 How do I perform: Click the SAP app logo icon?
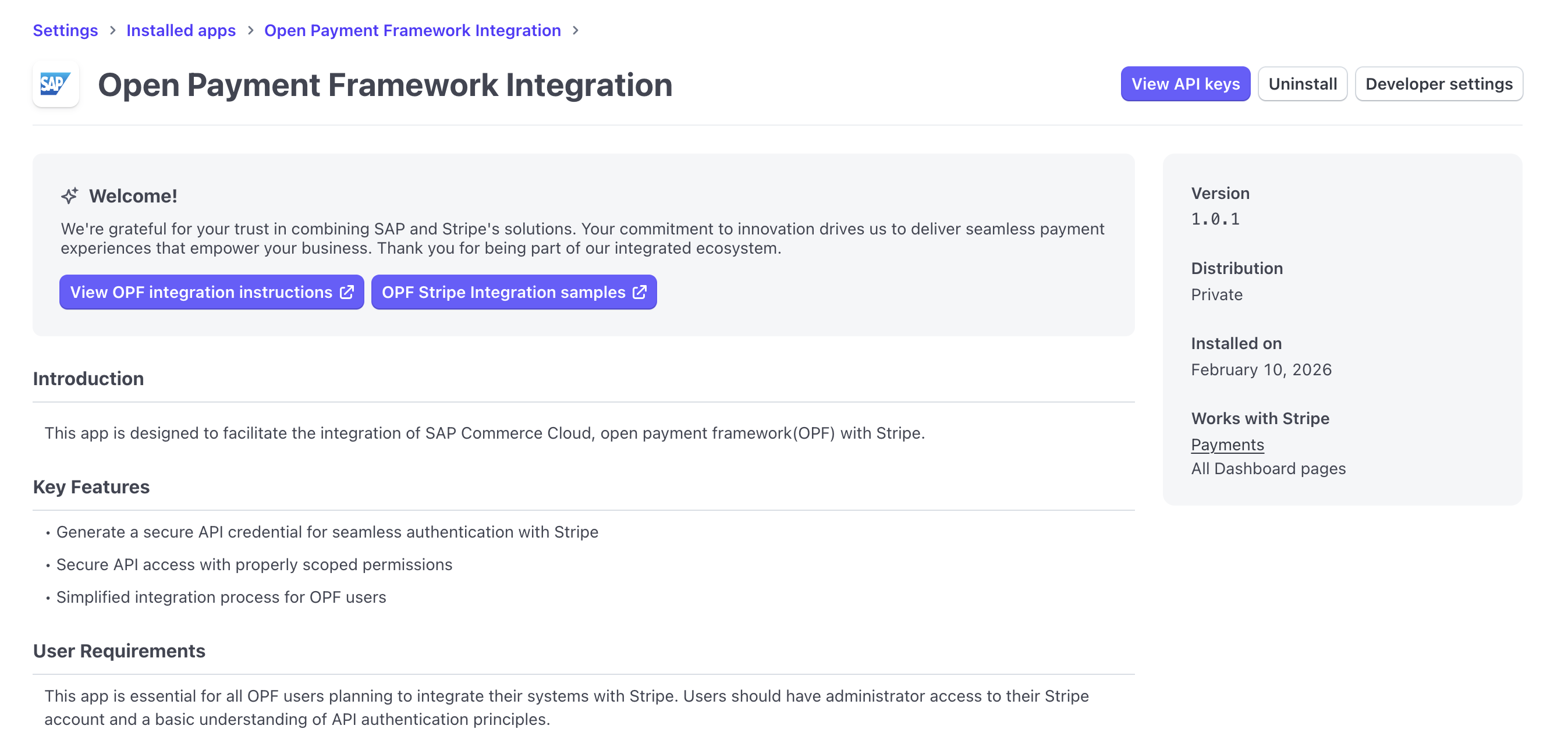(x=55, y=84)
